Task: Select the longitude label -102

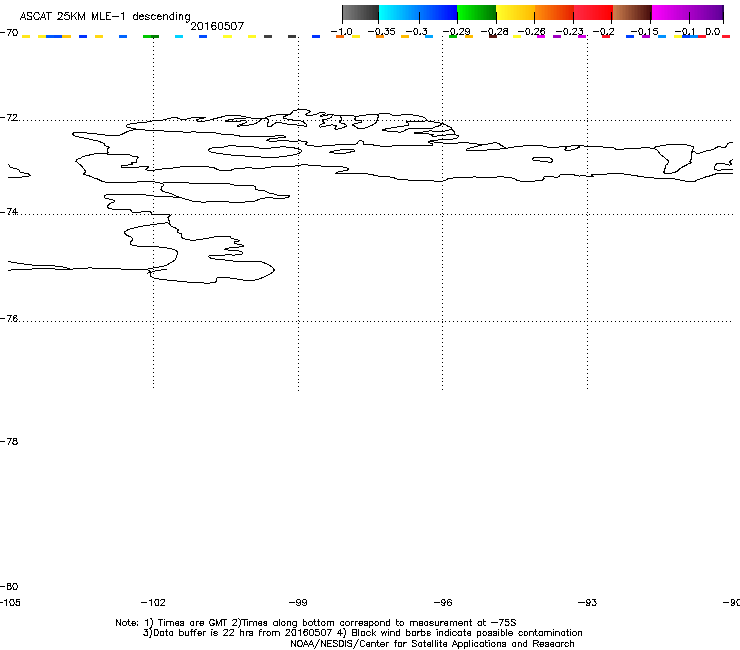Action: point(153,602)
